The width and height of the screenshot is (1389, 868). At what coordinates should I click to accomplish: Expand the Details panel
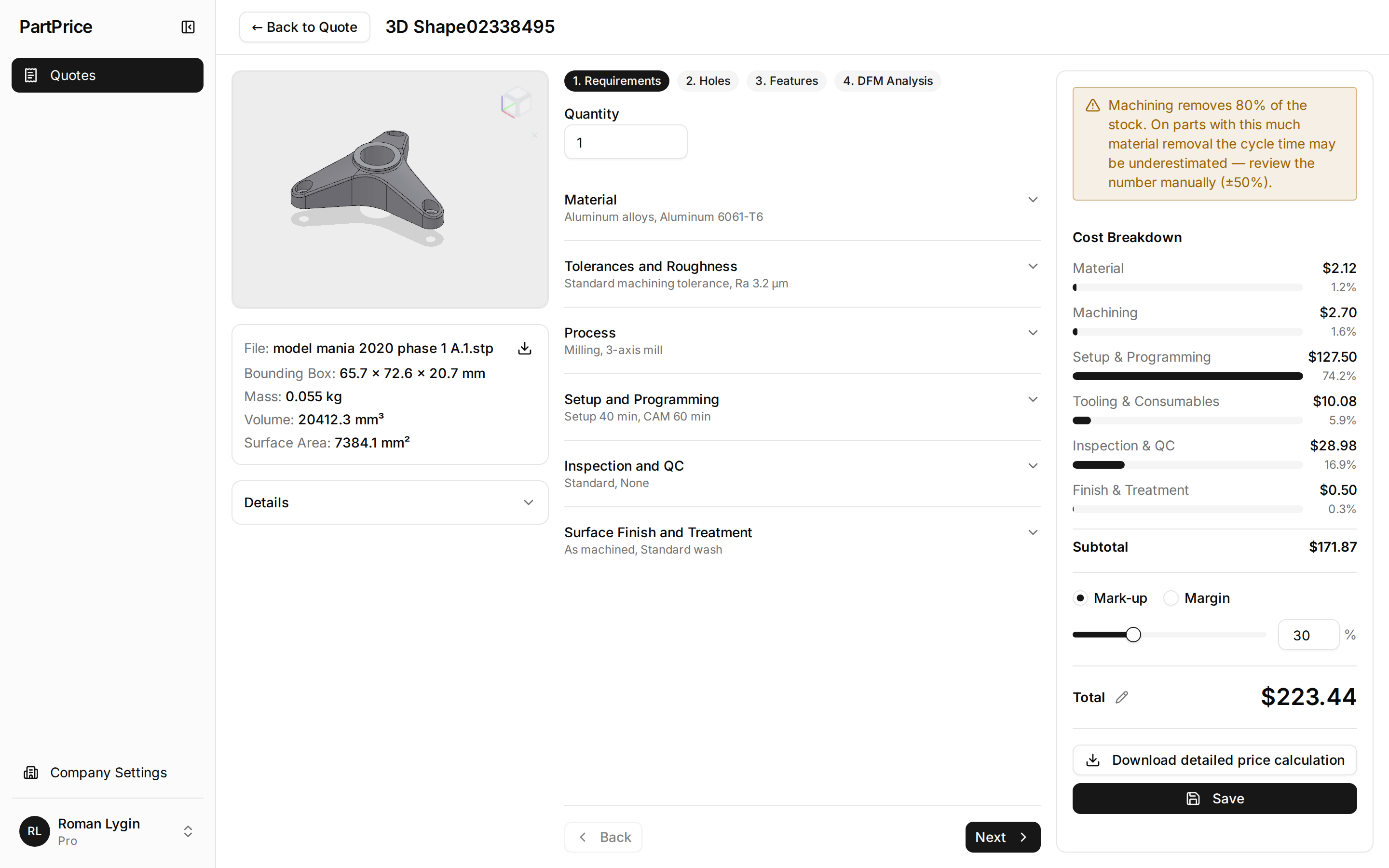(x=390, y=502)
